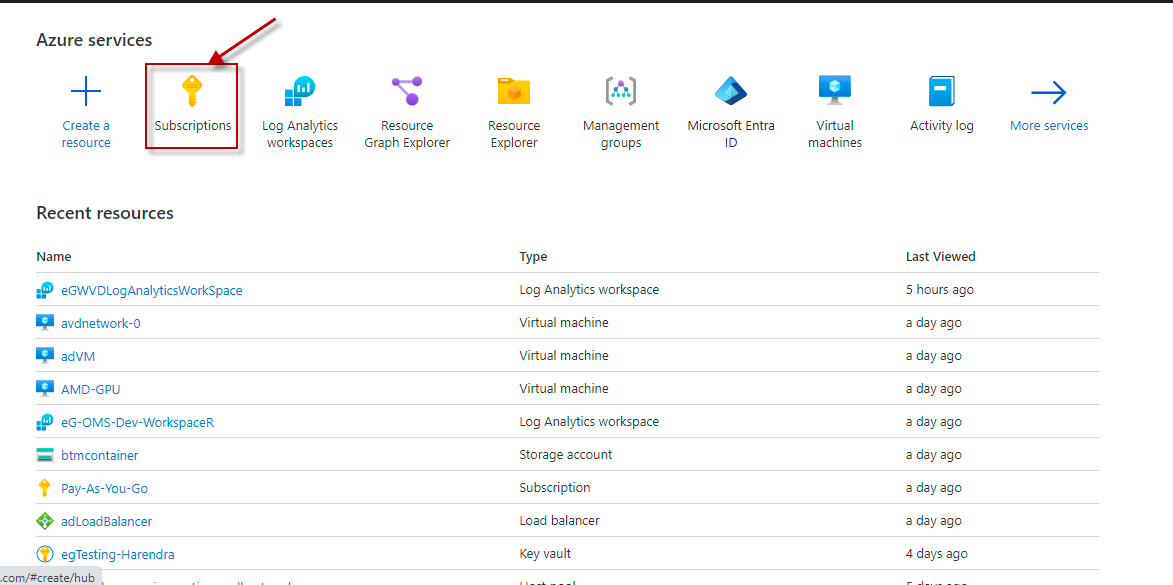Click 'Load balancer' type in adLoadBalancer row
This screenshot has height=585, width=1173.
tap(560, 521)
